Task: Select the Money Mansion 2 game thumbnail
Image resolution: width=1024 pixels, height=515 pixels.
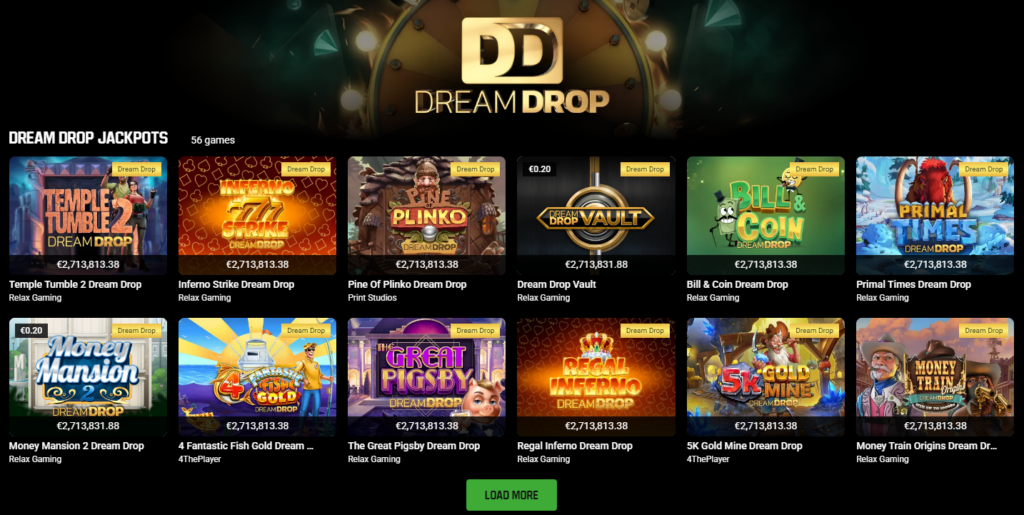Action: point(88,377)
